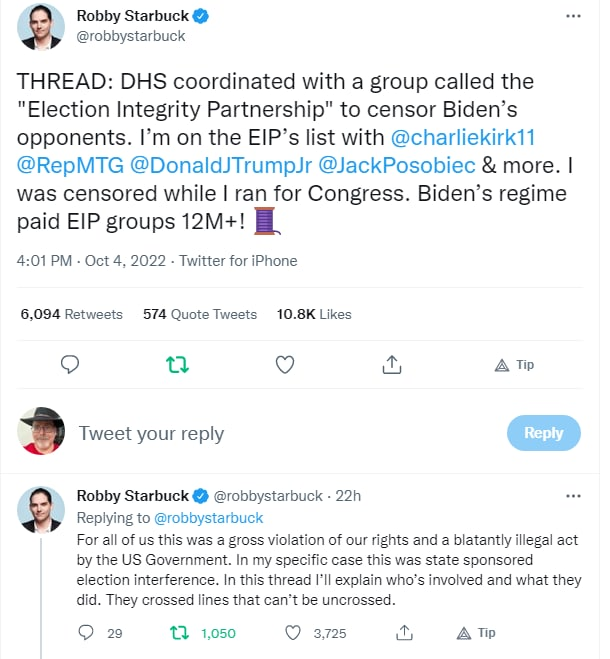Like the main tweet with heart icon
610x659 pixels.
[285, 365]
